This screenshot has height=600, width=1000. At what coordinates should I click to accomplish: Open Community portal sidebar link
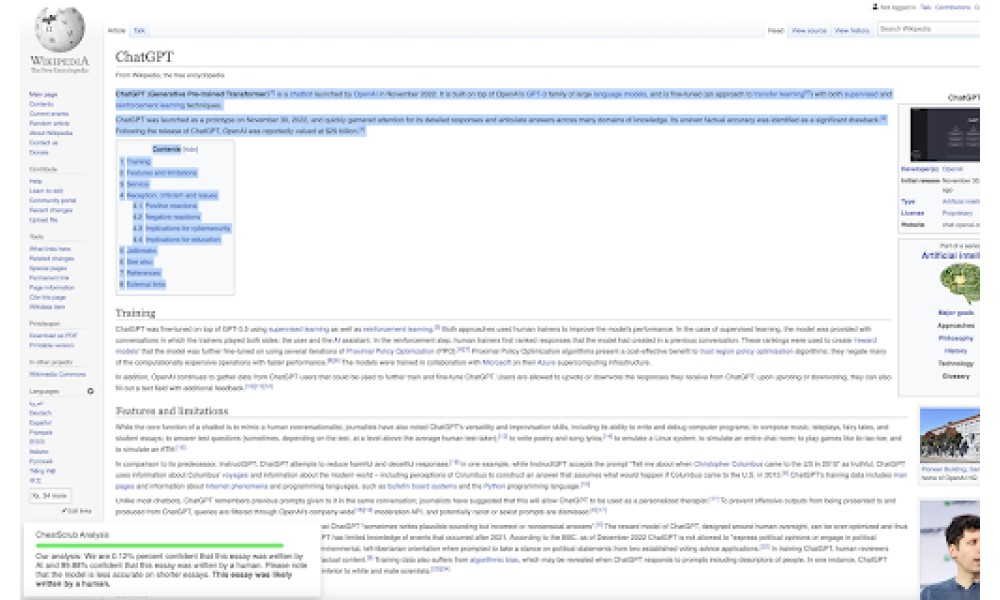tap(52, 200)
